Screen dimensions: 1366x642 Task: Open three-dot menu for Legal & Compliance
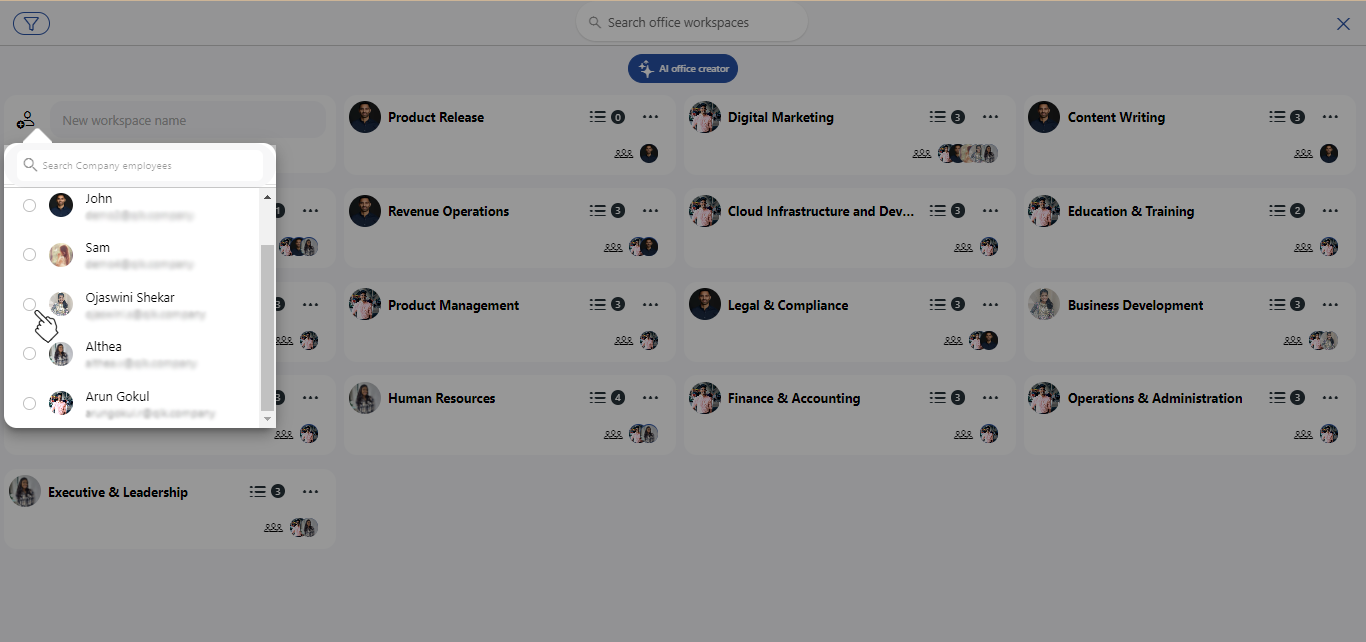(990, 305)
